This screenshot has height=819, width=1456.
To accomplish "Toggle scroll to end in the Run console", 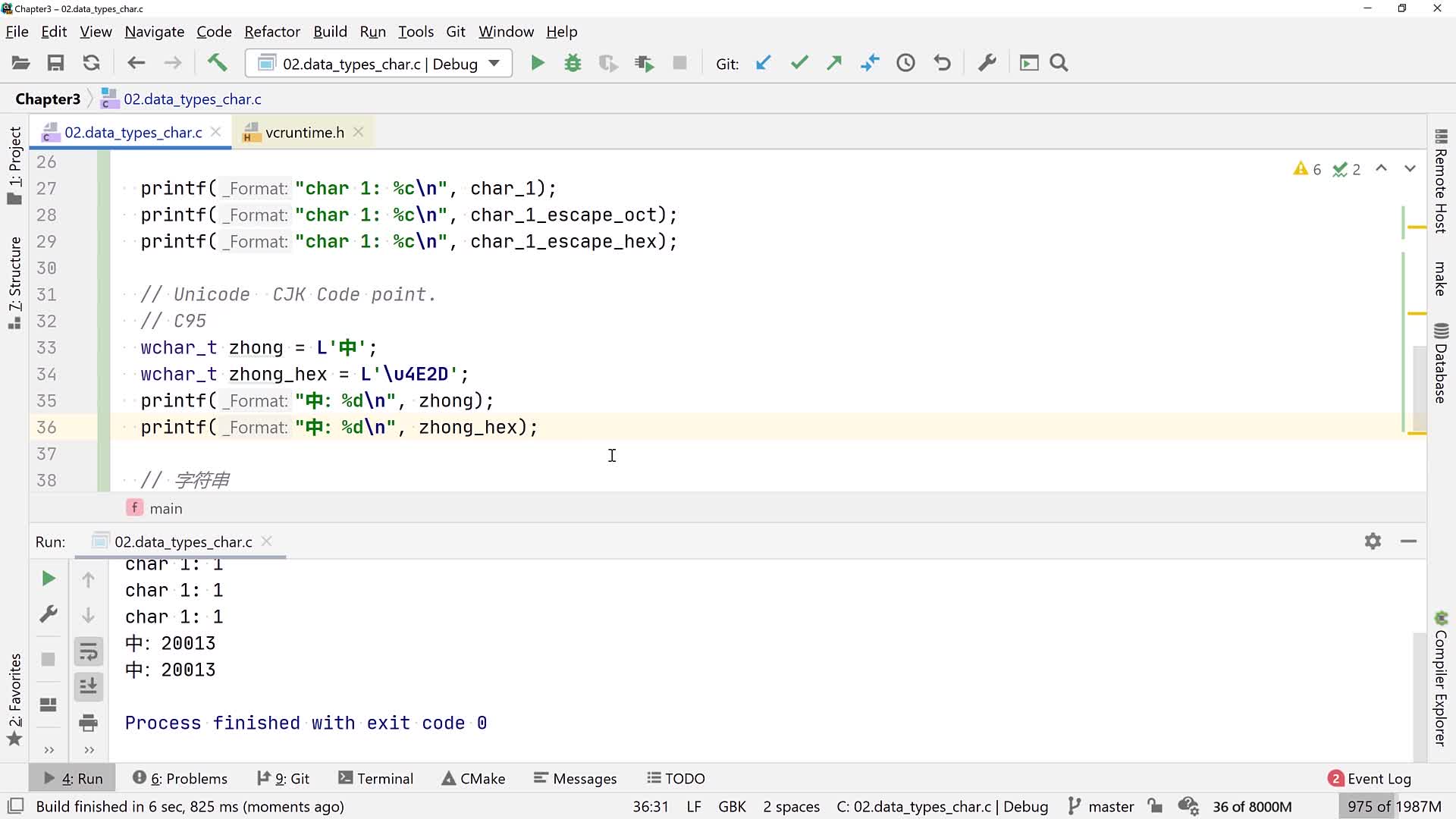I will (89, 686).
